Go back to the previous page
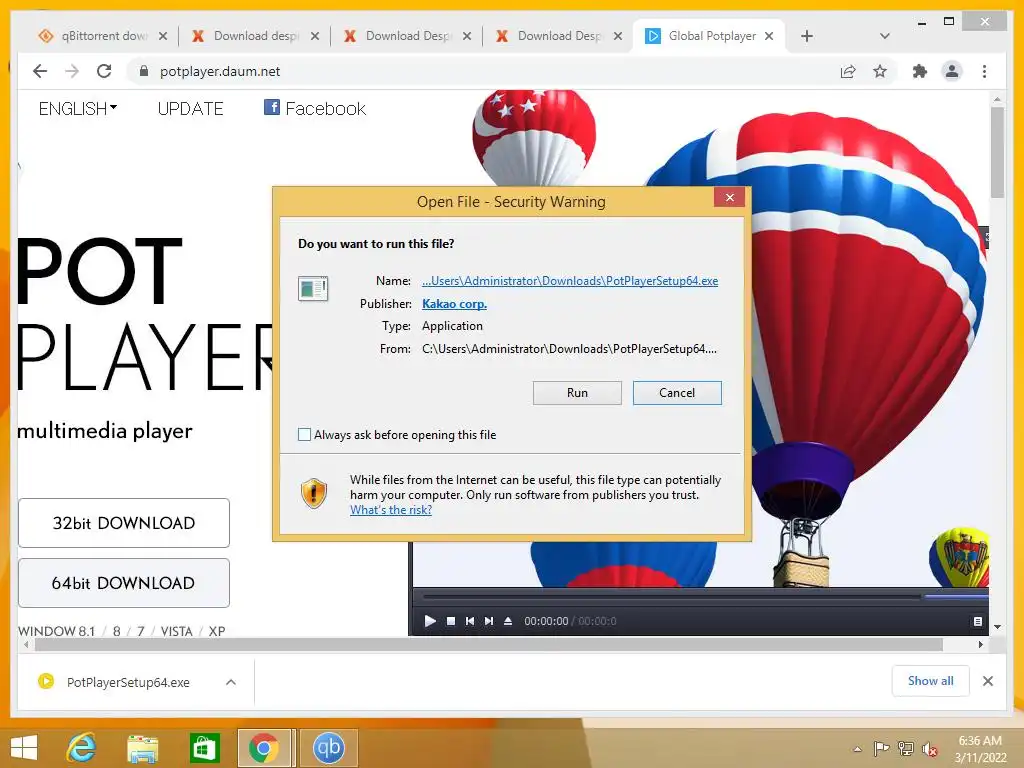This screenshot has width=1024, height=768. pos(40,71)
